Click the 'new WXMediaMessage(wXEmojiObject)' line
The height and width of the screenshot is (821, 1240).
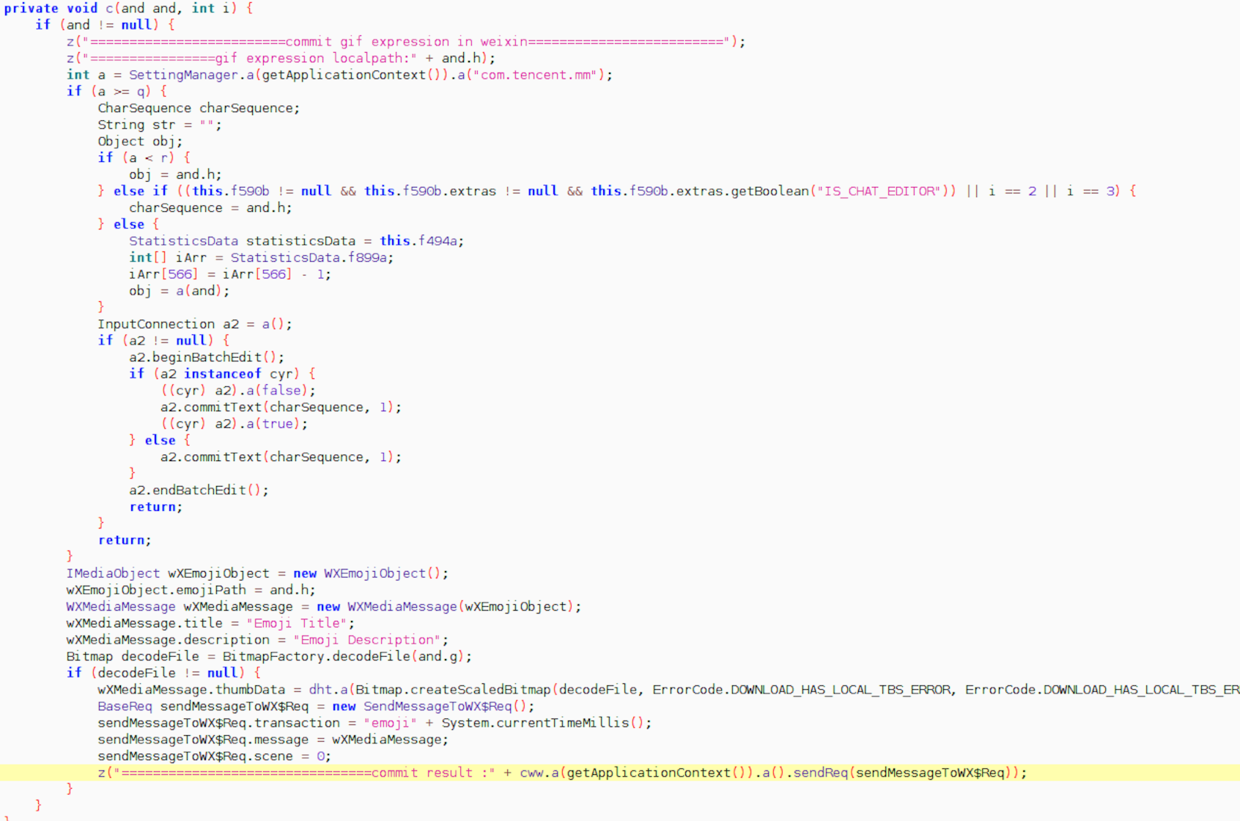pos(324,607)
